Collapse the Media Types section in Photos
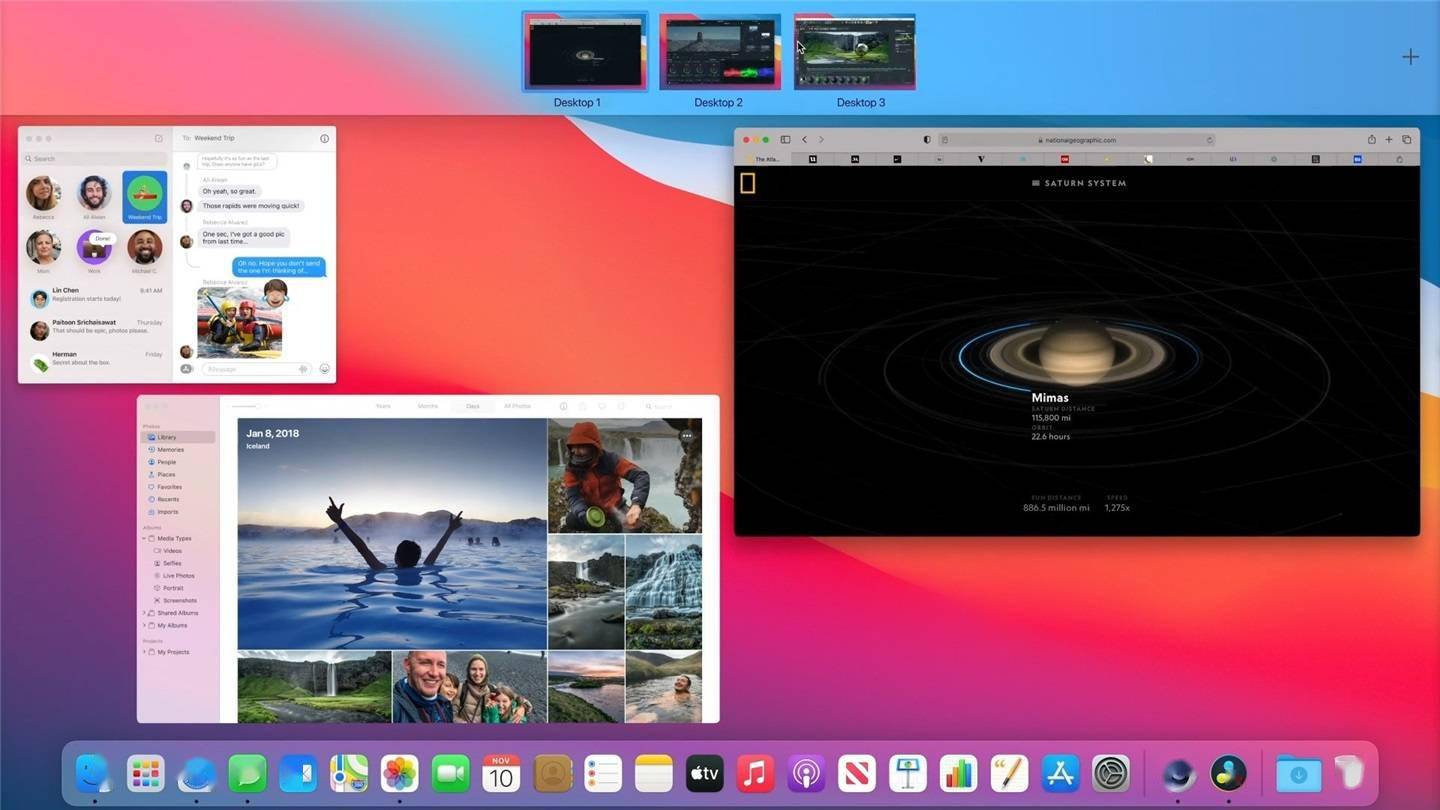Screen dimensions: 1440x810 145,538
